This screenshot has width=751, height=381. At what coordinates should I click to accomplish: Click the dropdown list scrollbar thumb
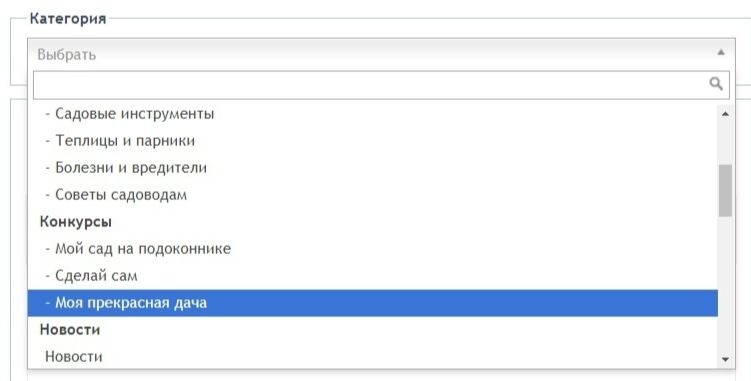(725, 190)
